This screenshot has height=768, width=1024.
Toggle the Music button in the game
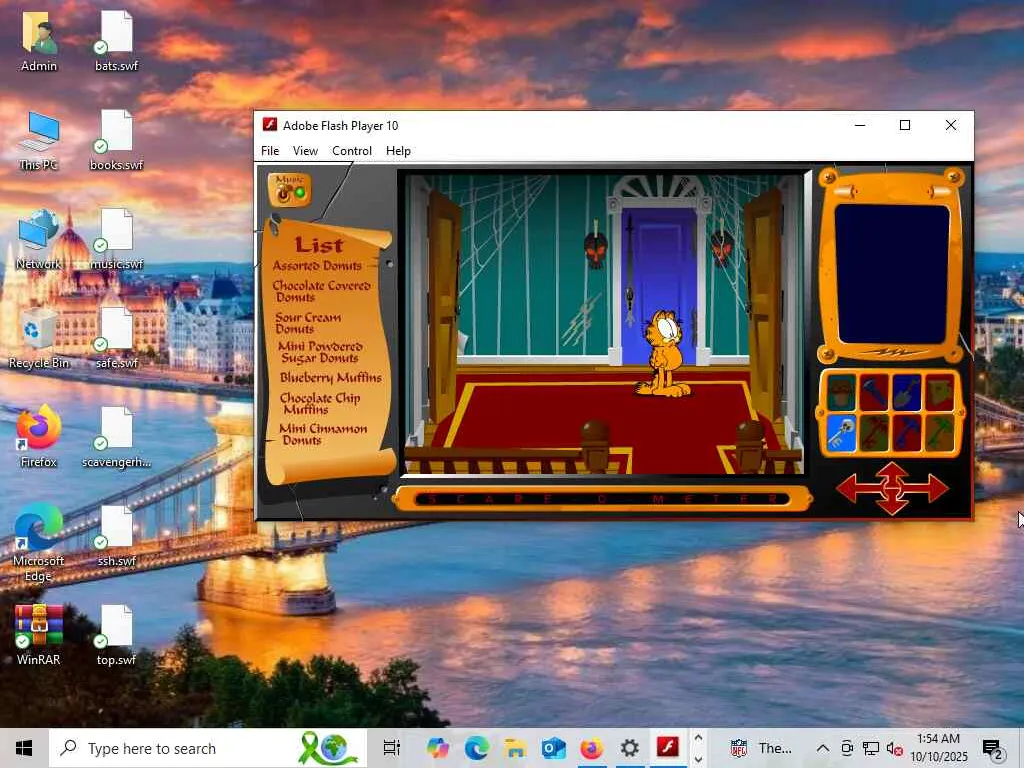click(x=289, y=189)
